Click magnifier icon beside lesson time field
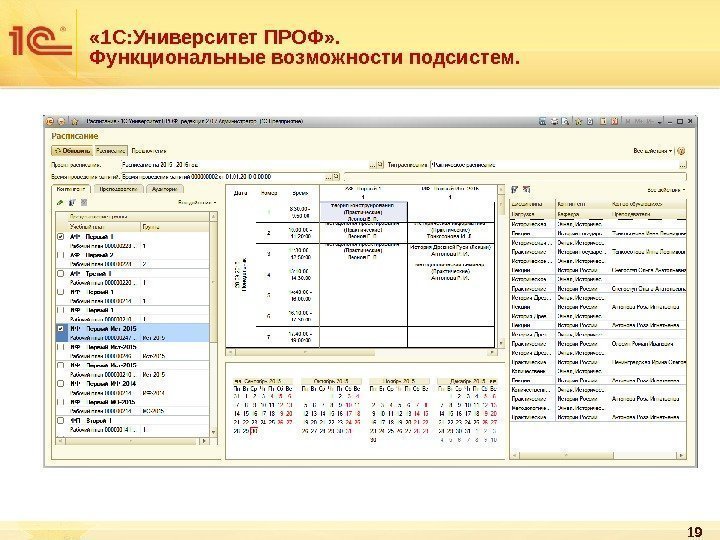The width and height of the screenshot is (720, 540). tap(336, 176)
